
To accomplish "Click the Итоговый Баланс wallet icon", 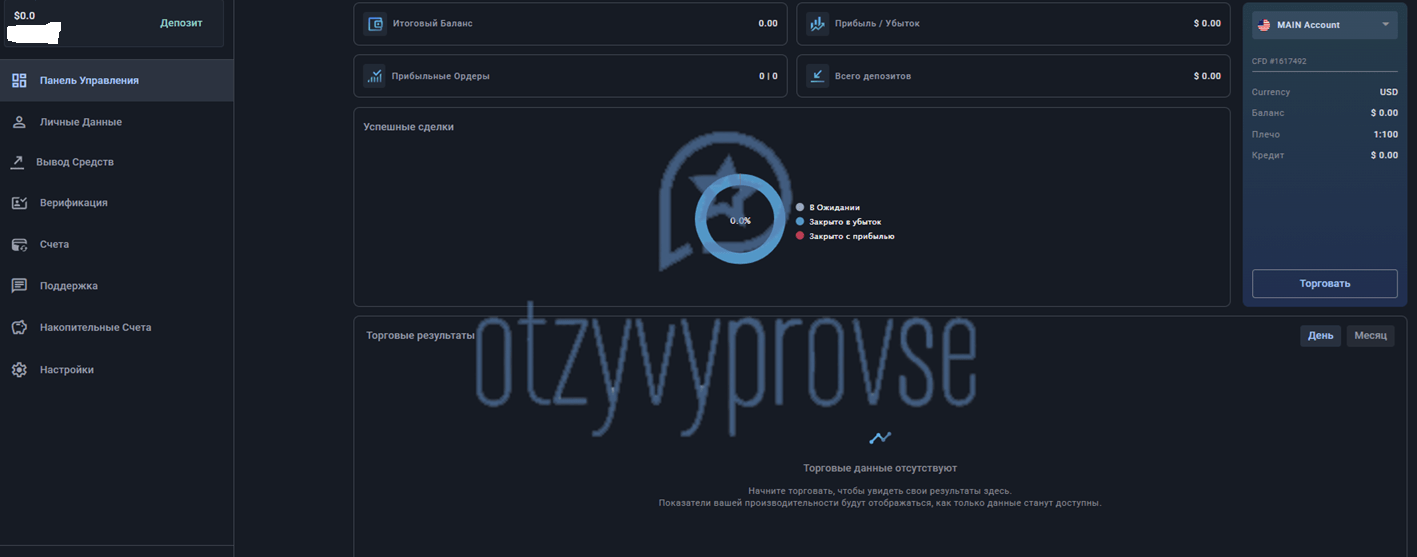I will pyautogui.click(x=375, y=23).
